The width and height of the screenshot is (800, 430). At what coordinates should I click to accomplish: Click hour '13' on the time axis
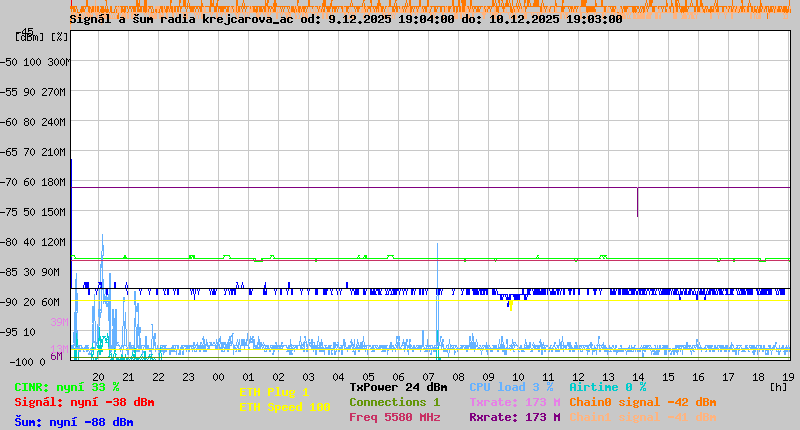pos(609,377)
